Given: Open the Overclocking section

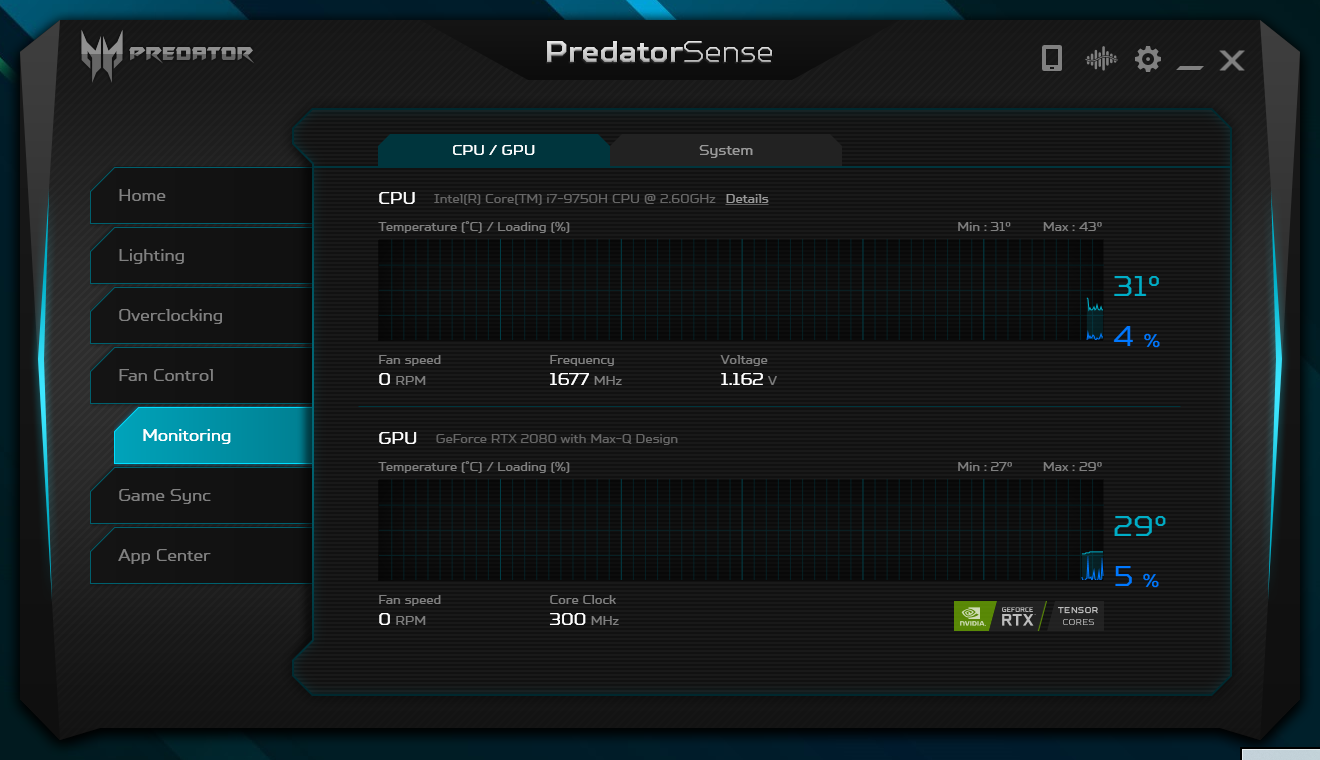Looking at the screenshot, I should [200, 315].
